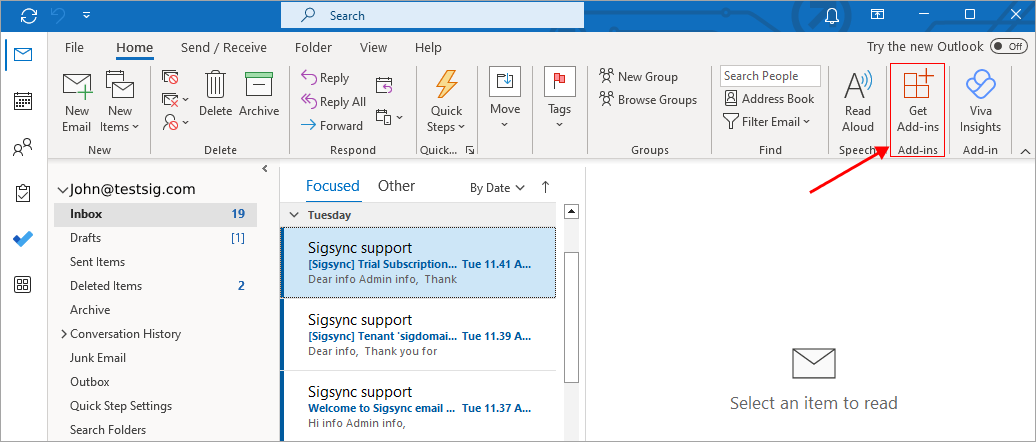Delete the selected email
Screen dimensions: 1036x442
[215, 95]
